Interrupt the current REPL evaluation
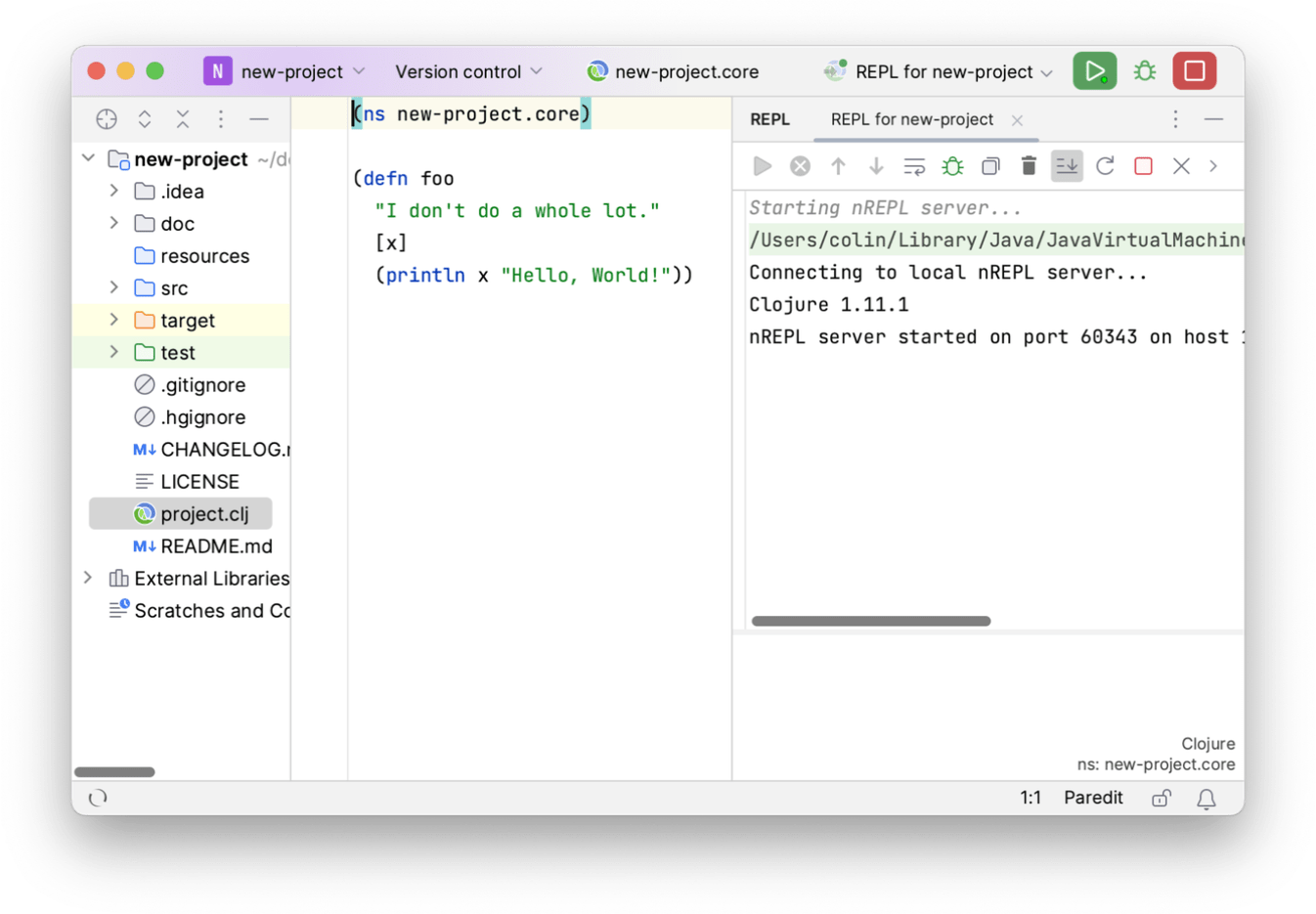Screen dimensions: 1316x914 tap(800, 166)
